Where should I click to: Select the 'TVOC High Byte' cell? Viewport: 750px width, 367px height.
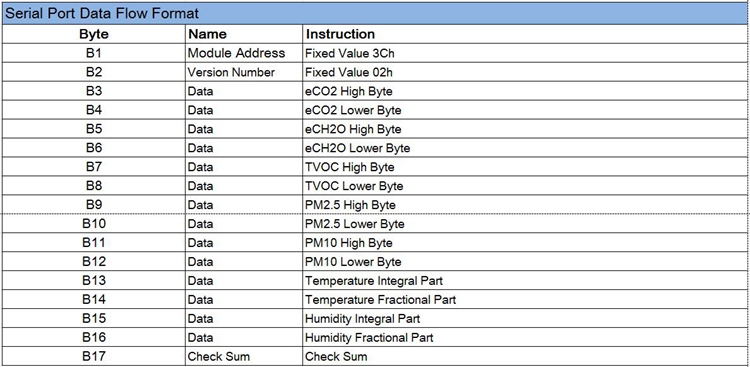tap(526, 167)
